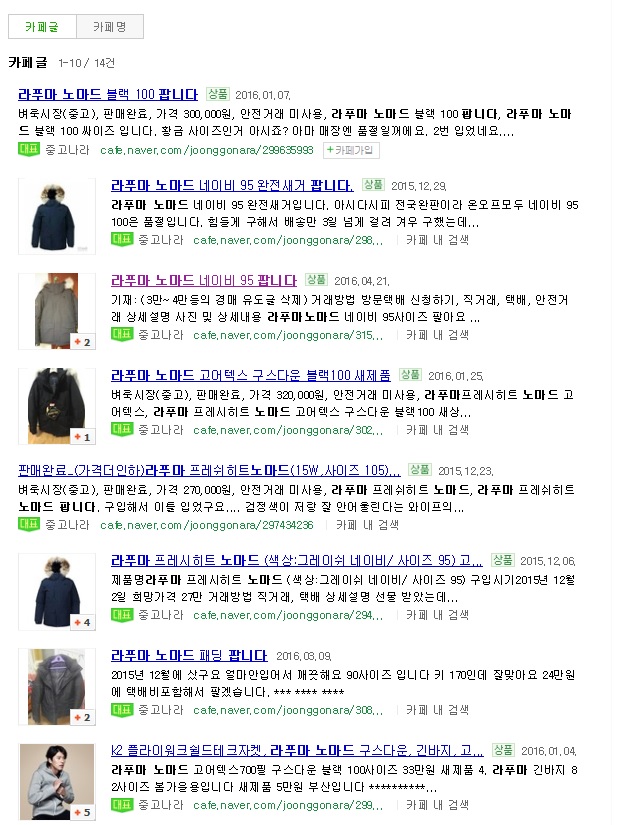This screenshot has width=627, height=825.
Task: Click +2 photo count on the 패딩 thumbnail
Action: click(x=83, y=717)
